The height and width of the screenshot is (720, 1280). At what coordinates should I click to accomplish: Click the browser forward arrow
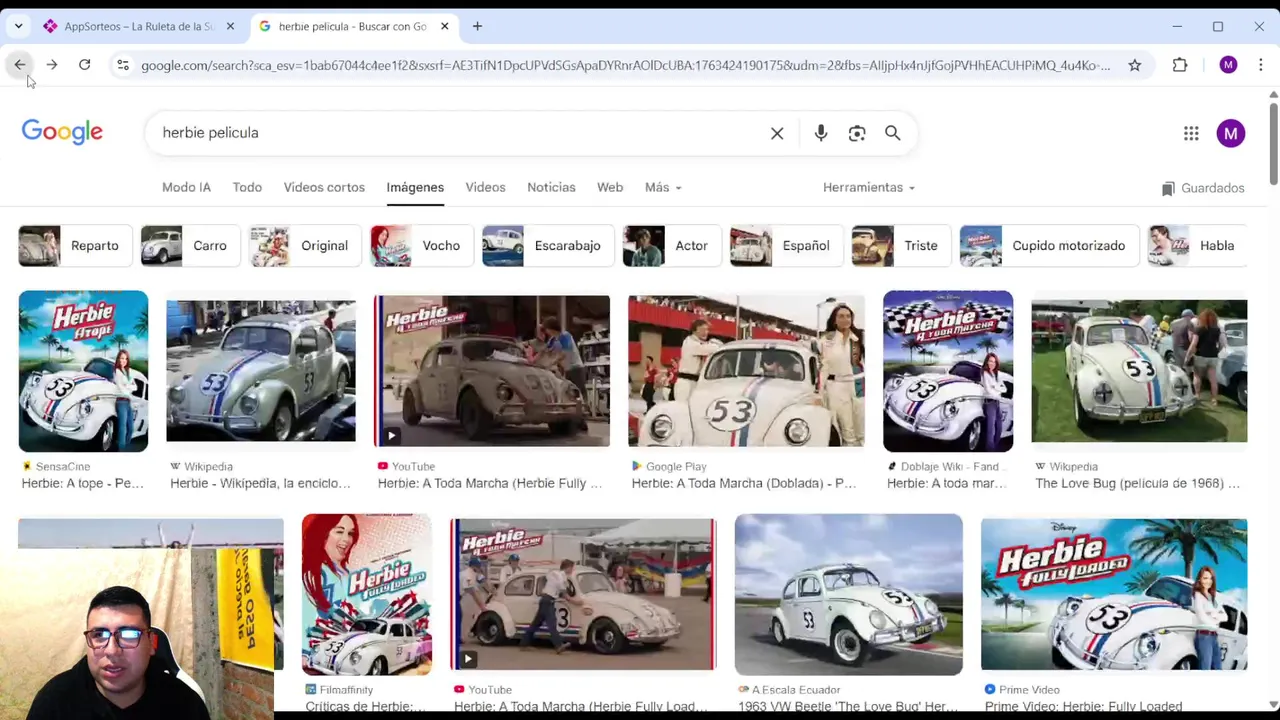click(52, 65)
